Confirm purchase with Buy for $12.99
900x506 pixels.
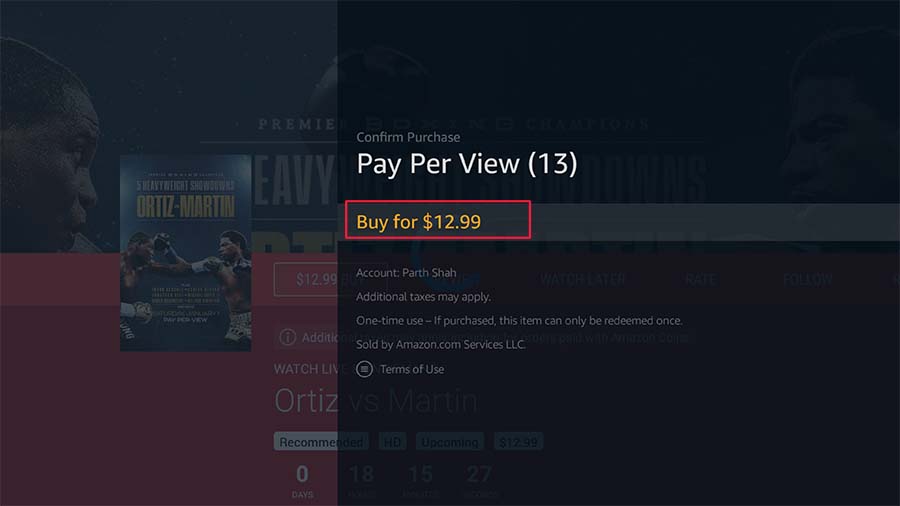click(x=437, y=220)
